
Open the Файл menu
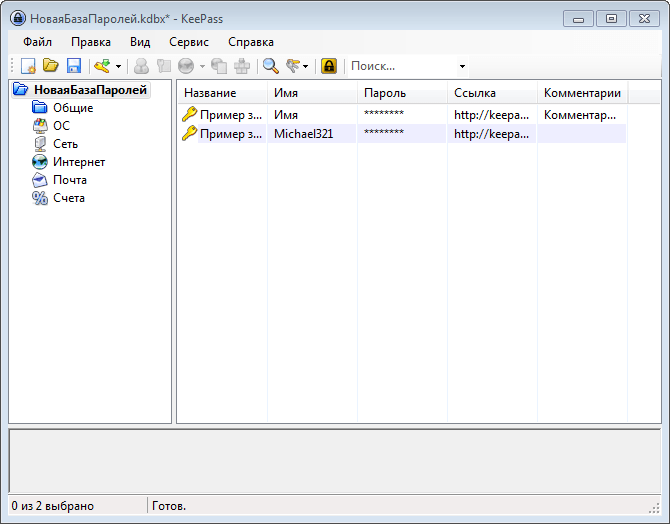tap(37, 42)
